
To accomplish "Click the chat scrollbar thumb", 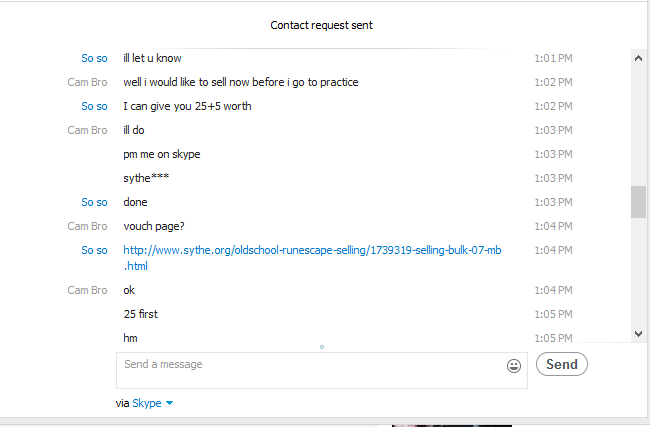I will point(638,202).
